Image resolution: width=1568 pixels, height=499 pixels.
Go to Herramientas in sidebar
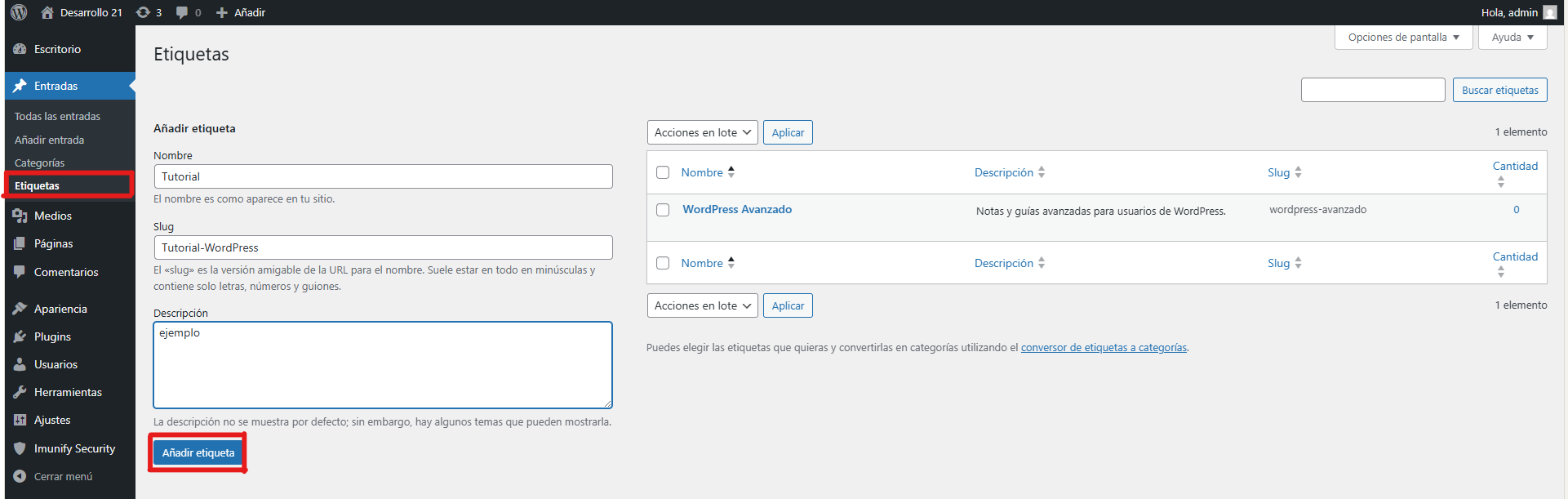(68, 392)
